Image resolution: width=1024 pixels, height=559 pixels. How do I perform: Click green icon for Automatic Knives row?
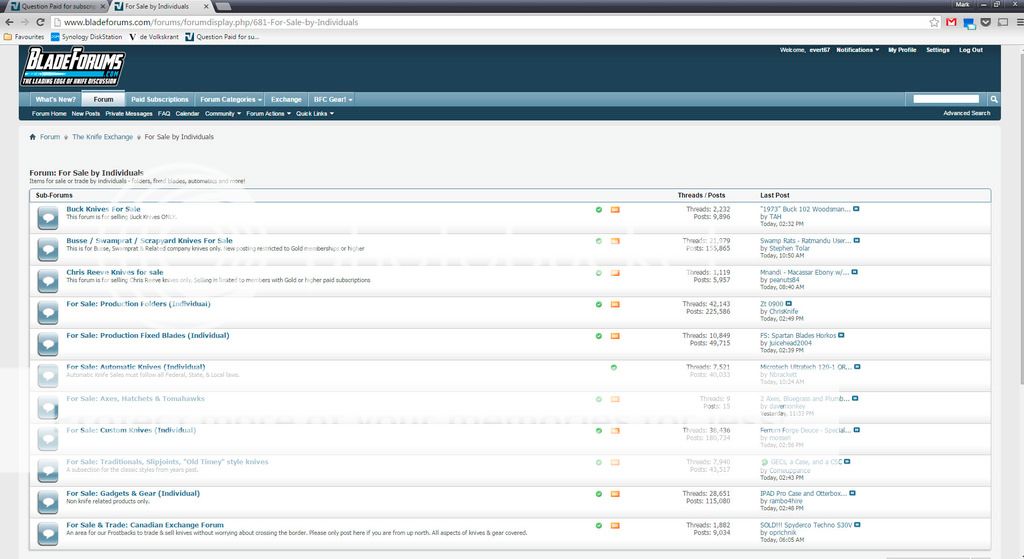(613, 368)
